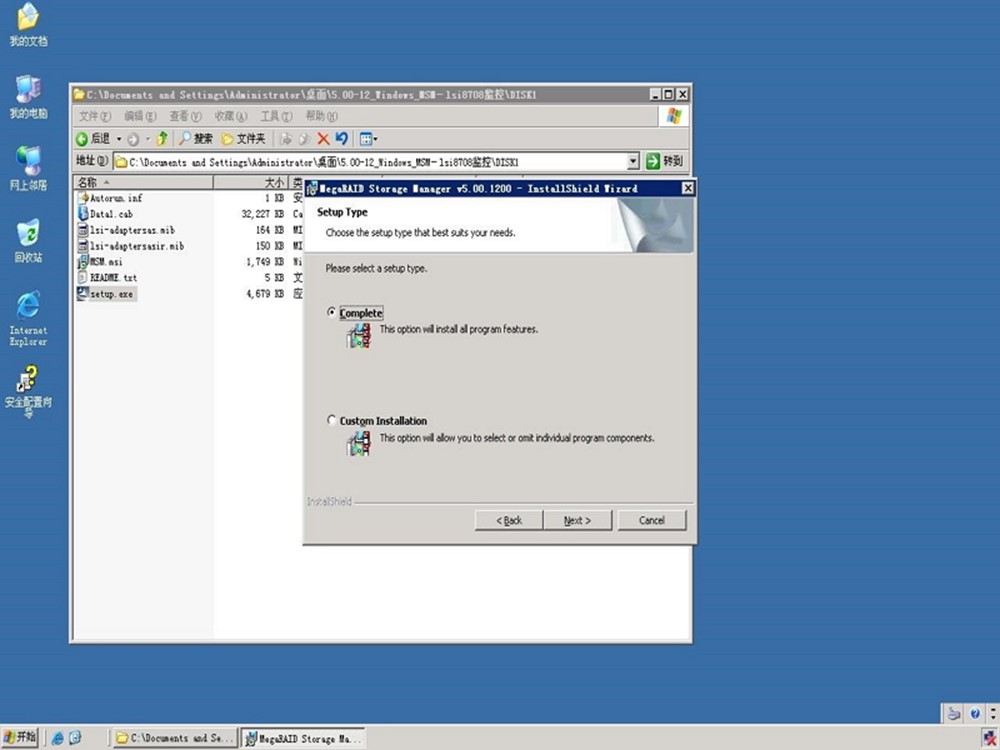Choose the Custom Installation radio option

tap(333, 421)
